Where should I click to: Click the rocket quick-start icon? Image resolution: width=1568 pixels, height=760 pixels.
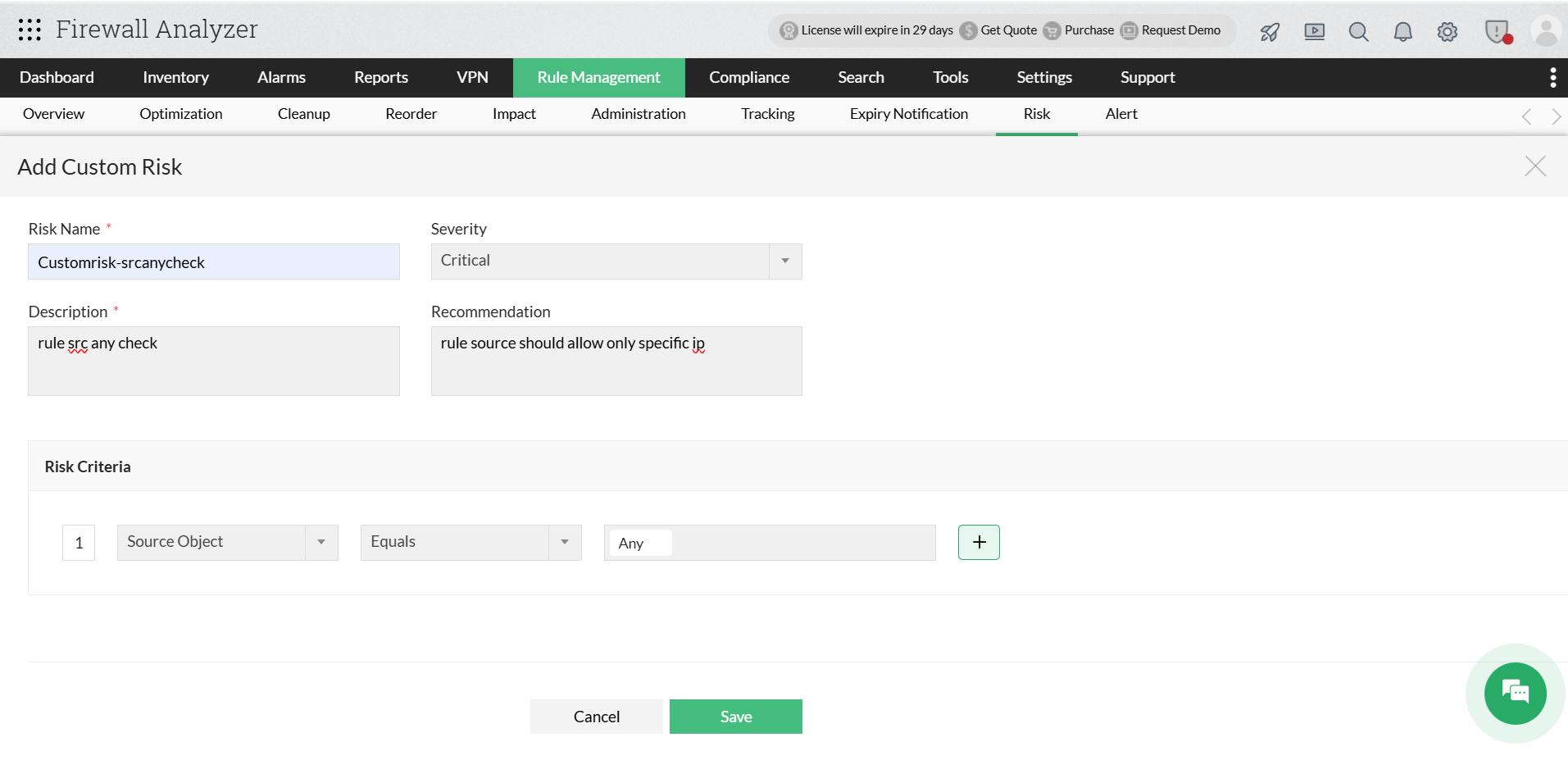point(1270,32)
